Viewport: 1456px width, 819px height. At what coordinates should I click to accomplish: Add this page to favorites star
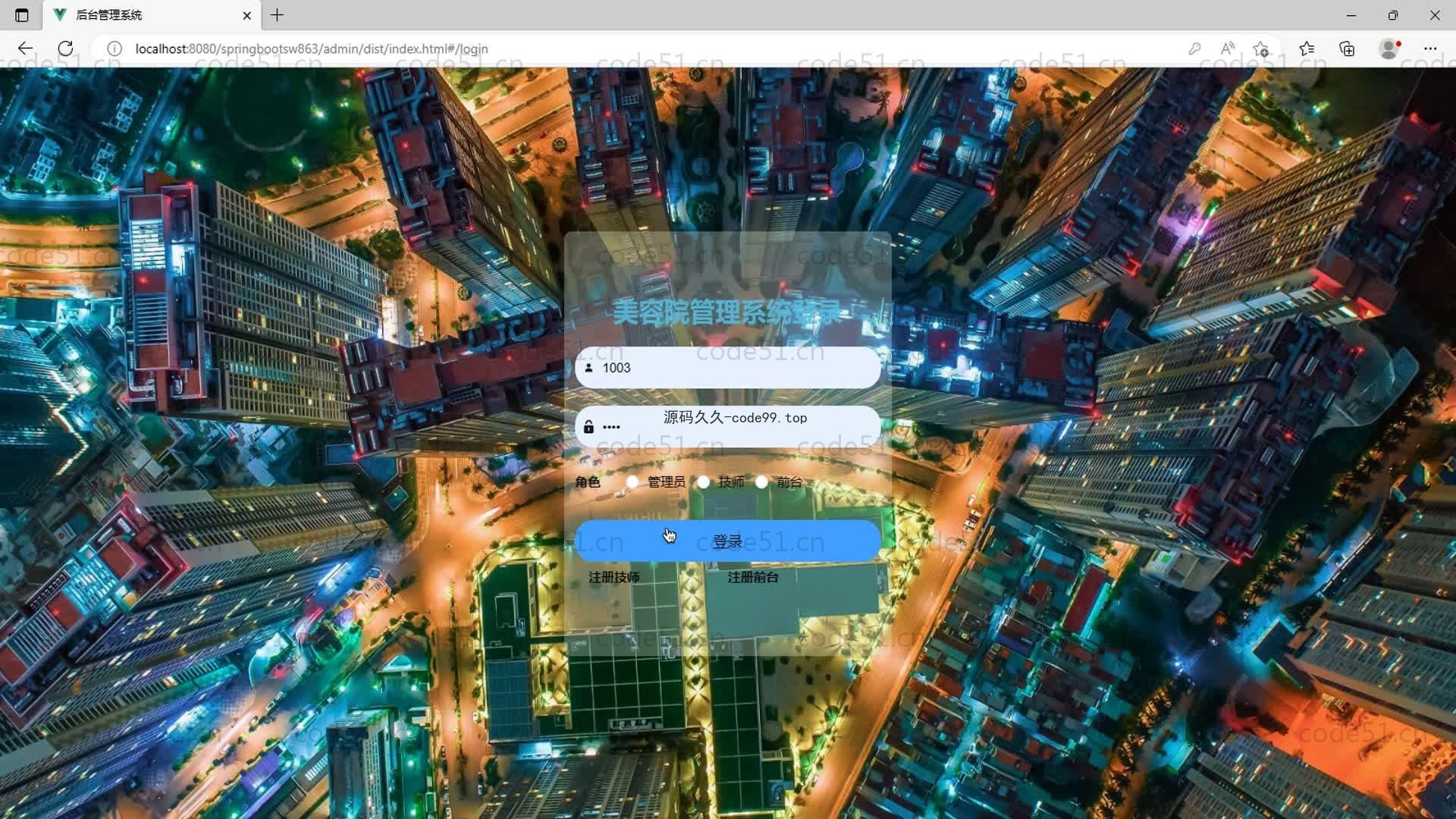[x=1261, y=49]
